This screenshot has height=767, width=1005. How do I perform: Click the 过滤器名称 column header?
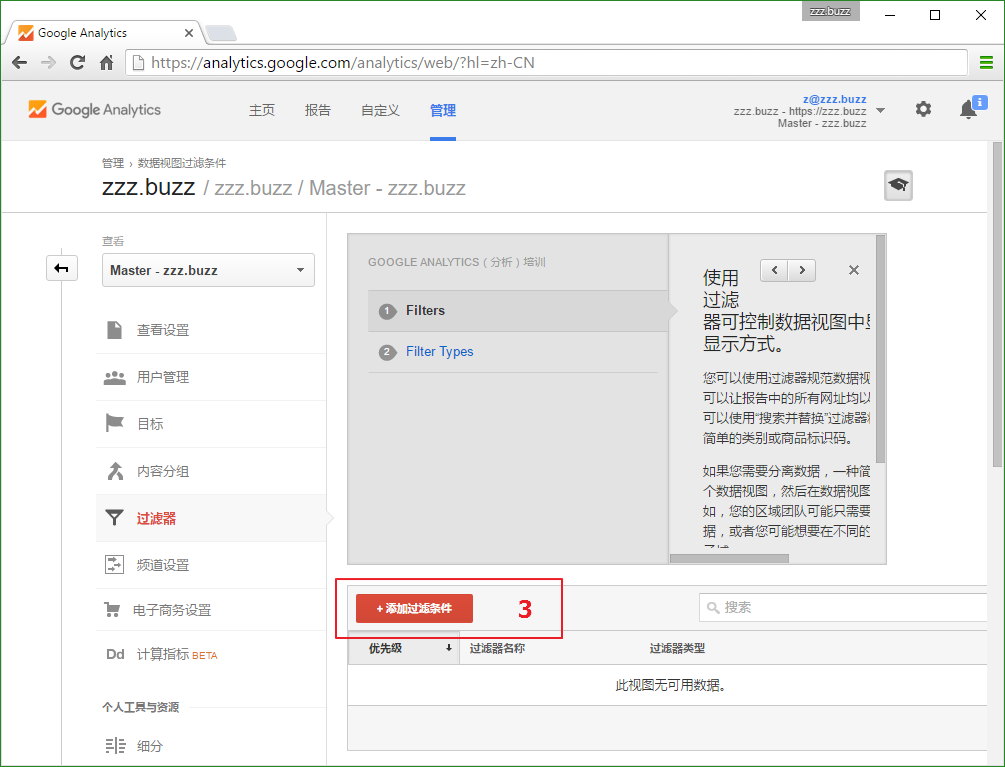(497, 648)
